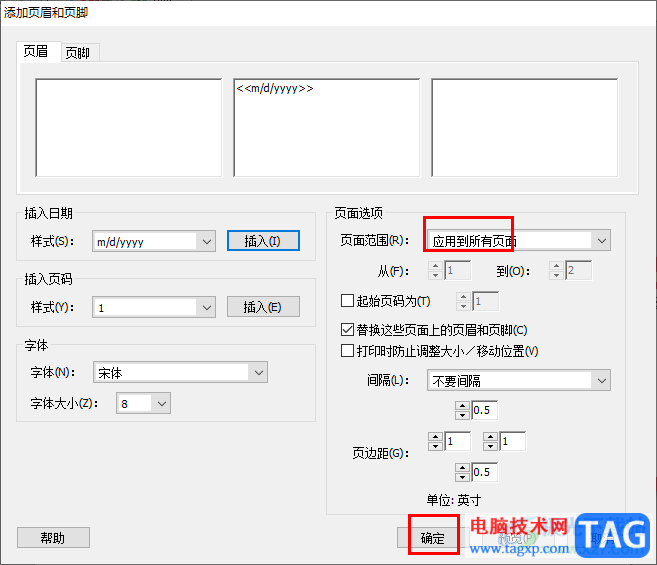The height and width of the screenshot is (565, 657).
Task: Open the font size dropdown showing 8
Action: coord(162,403)
